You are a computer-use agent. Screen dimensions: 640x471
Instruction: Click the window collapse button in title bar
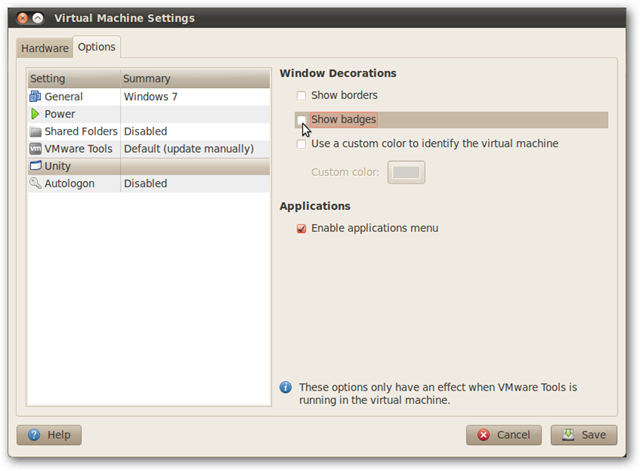(x=38, y=18)
